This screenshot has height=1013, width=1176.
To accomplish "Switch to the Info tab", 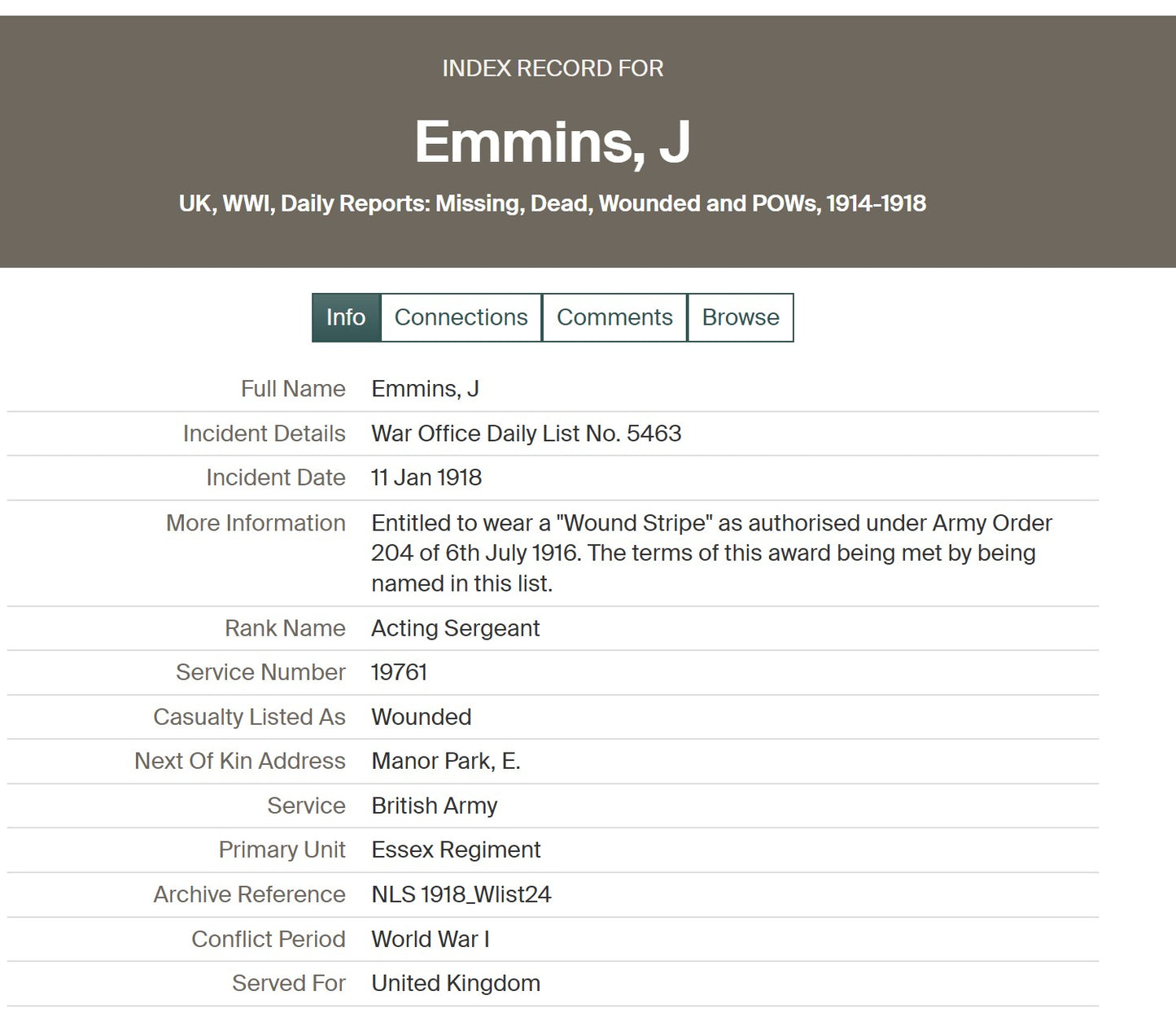I will (x=346, y=317).
